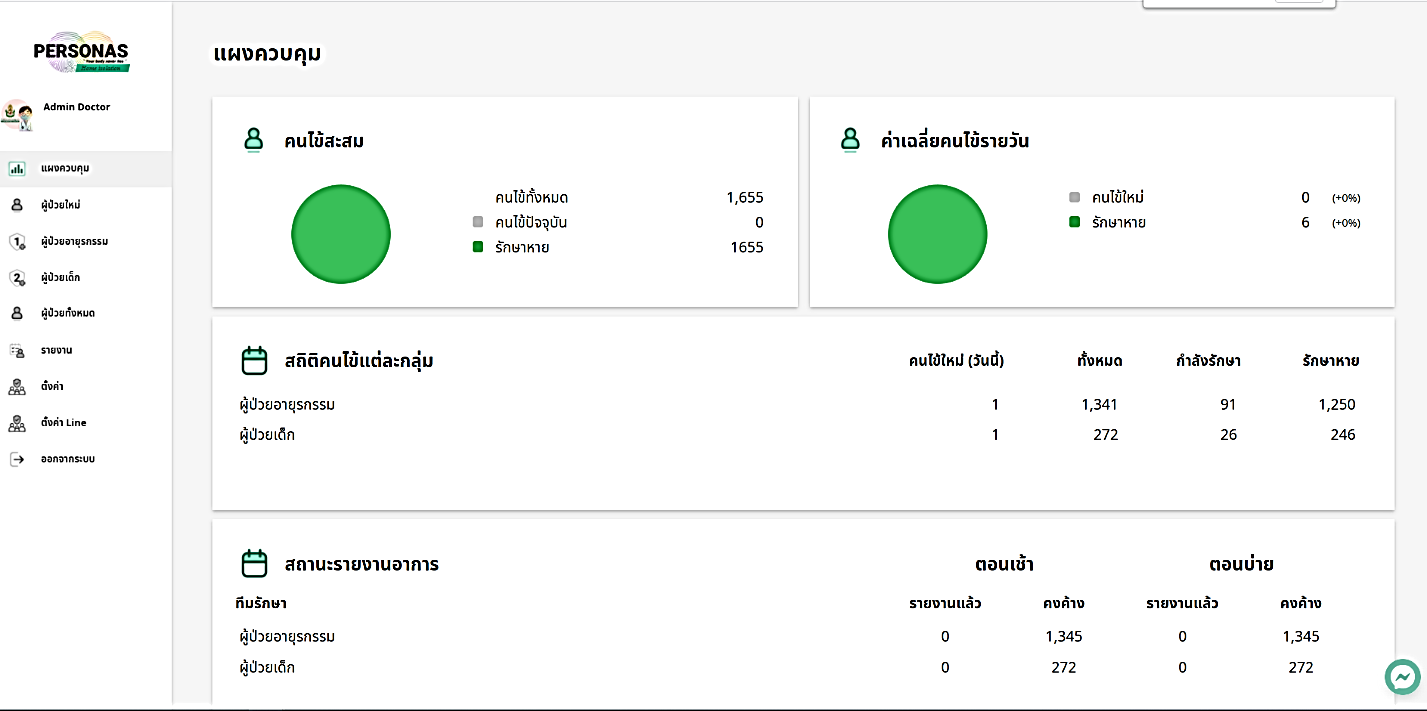This screenshot has width=1427, height=711.
Task: Click the ตั้งค่า Line group icon
Action: pyautogui.click(x=17, y=423)
